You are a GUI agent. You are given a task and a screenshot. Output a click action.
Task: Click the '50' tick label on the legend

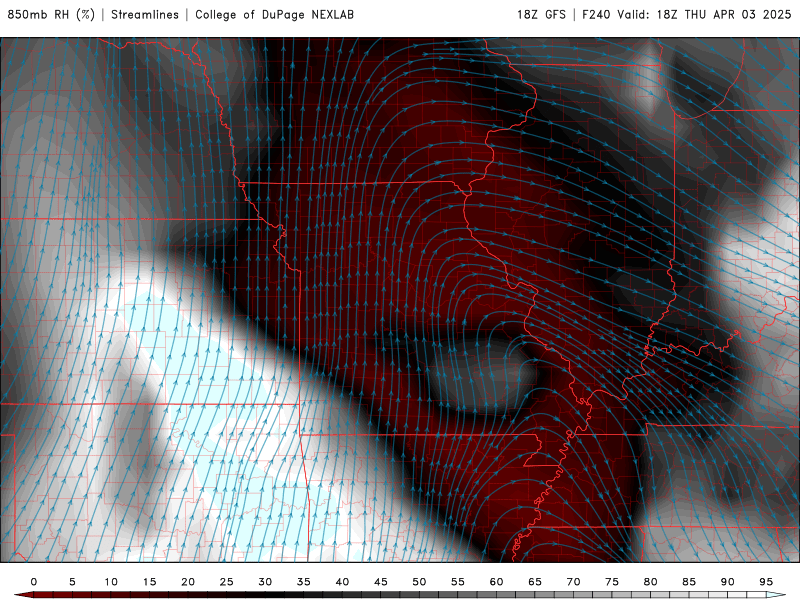coord(419,582)
